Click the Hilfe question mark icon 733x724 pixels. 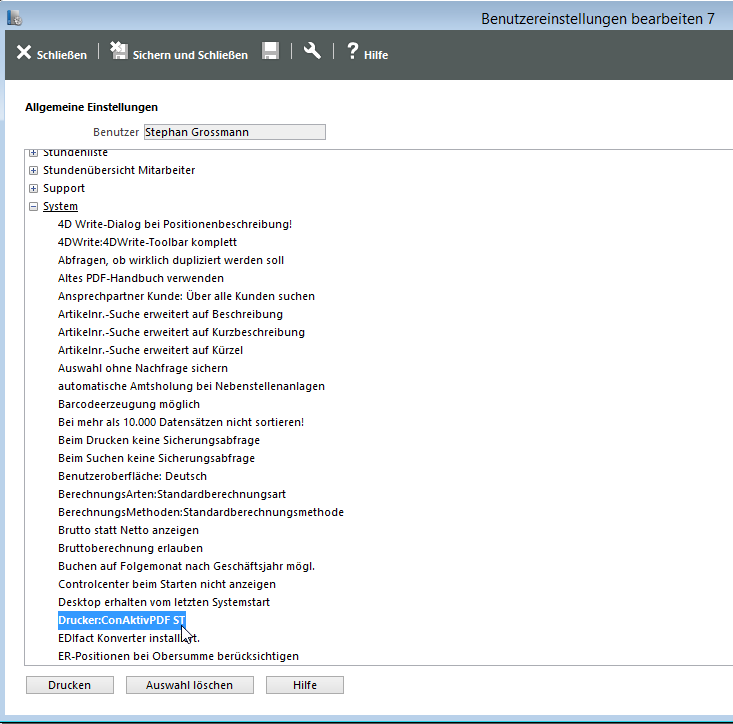pos(352,52)
